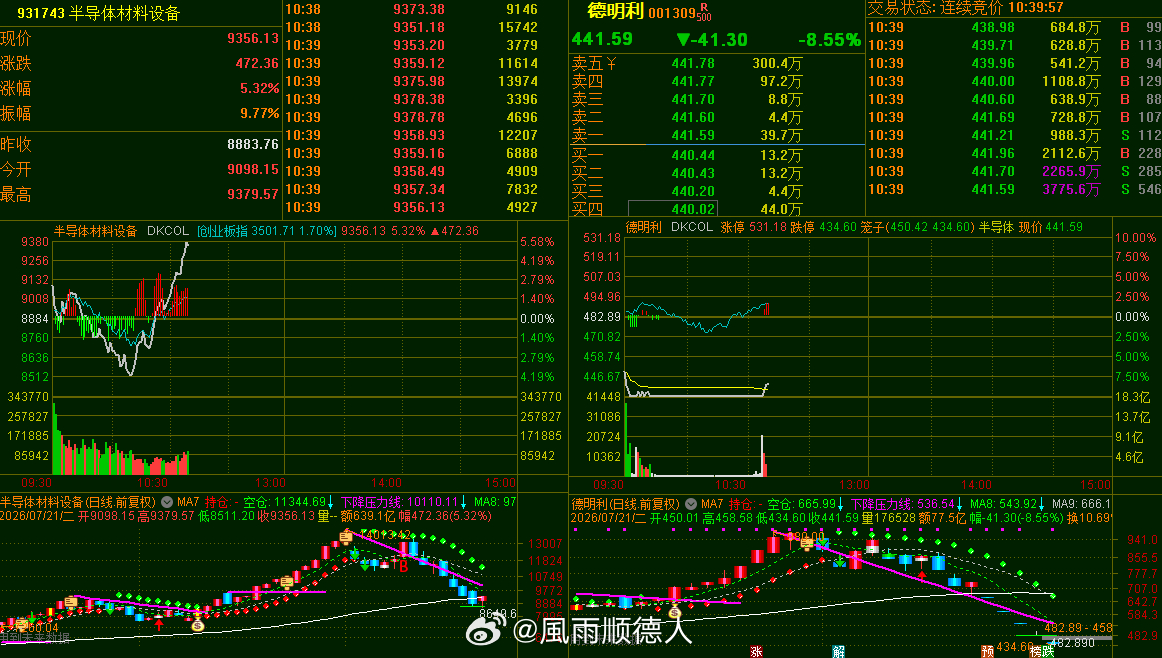Click the 买一 bid price 440.44
This screenshot has height=658, width=1162.
pyautogui.click(x=693, y=156)
